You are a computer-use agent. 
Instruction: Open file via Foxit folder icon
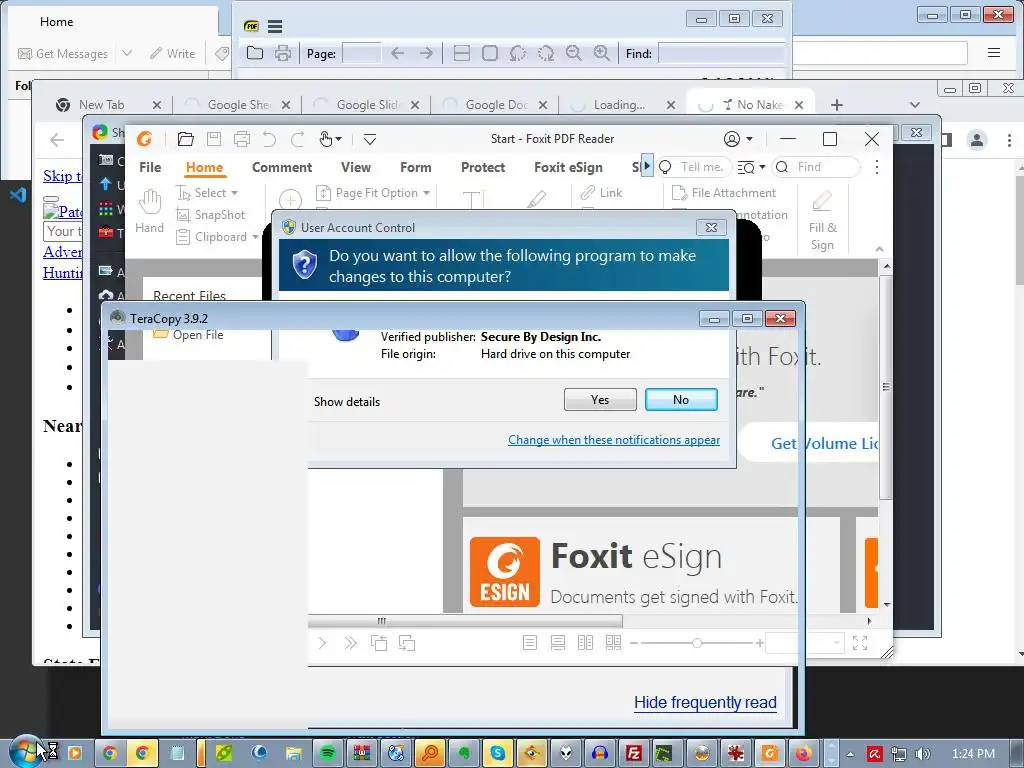(x=185, y=139)
